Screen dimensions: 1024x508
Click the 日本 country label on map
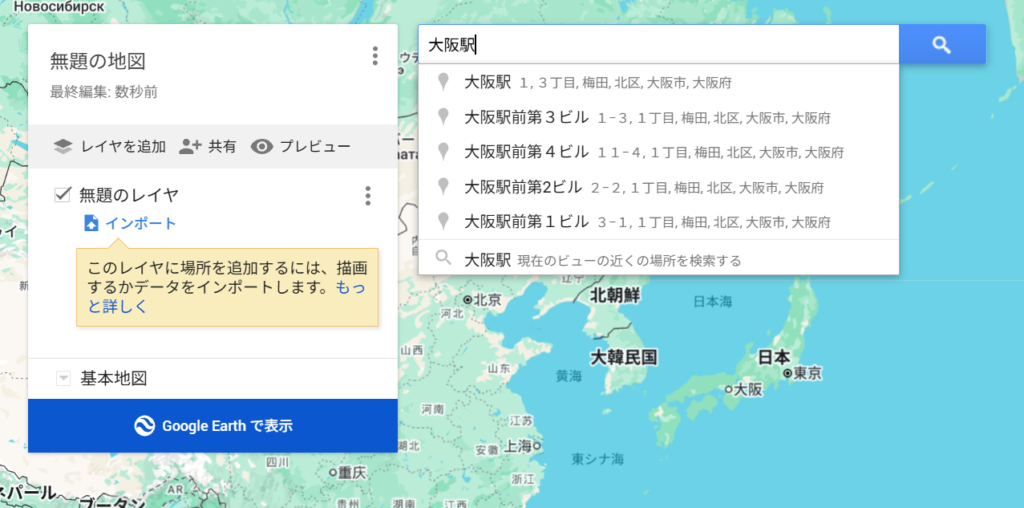(x=775, y=357)
